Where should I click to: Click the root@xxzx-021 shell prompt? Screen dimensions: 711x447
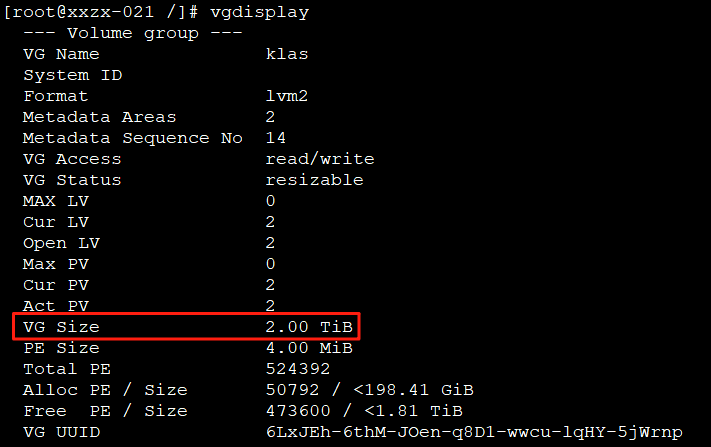click(101, 12)
